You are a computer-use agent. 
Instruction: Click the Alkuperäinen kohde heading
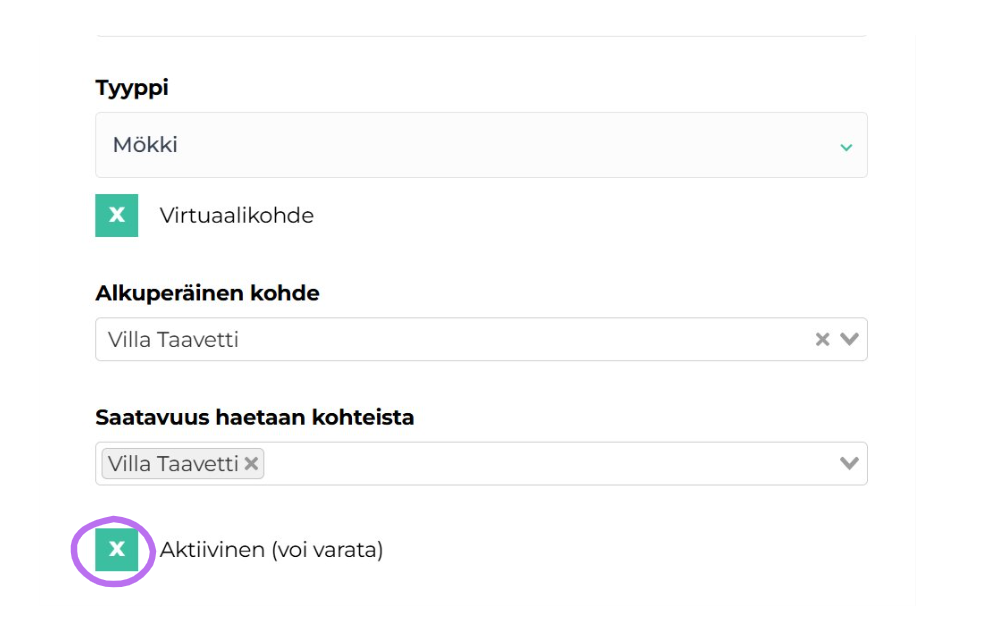tap(207, 293)
